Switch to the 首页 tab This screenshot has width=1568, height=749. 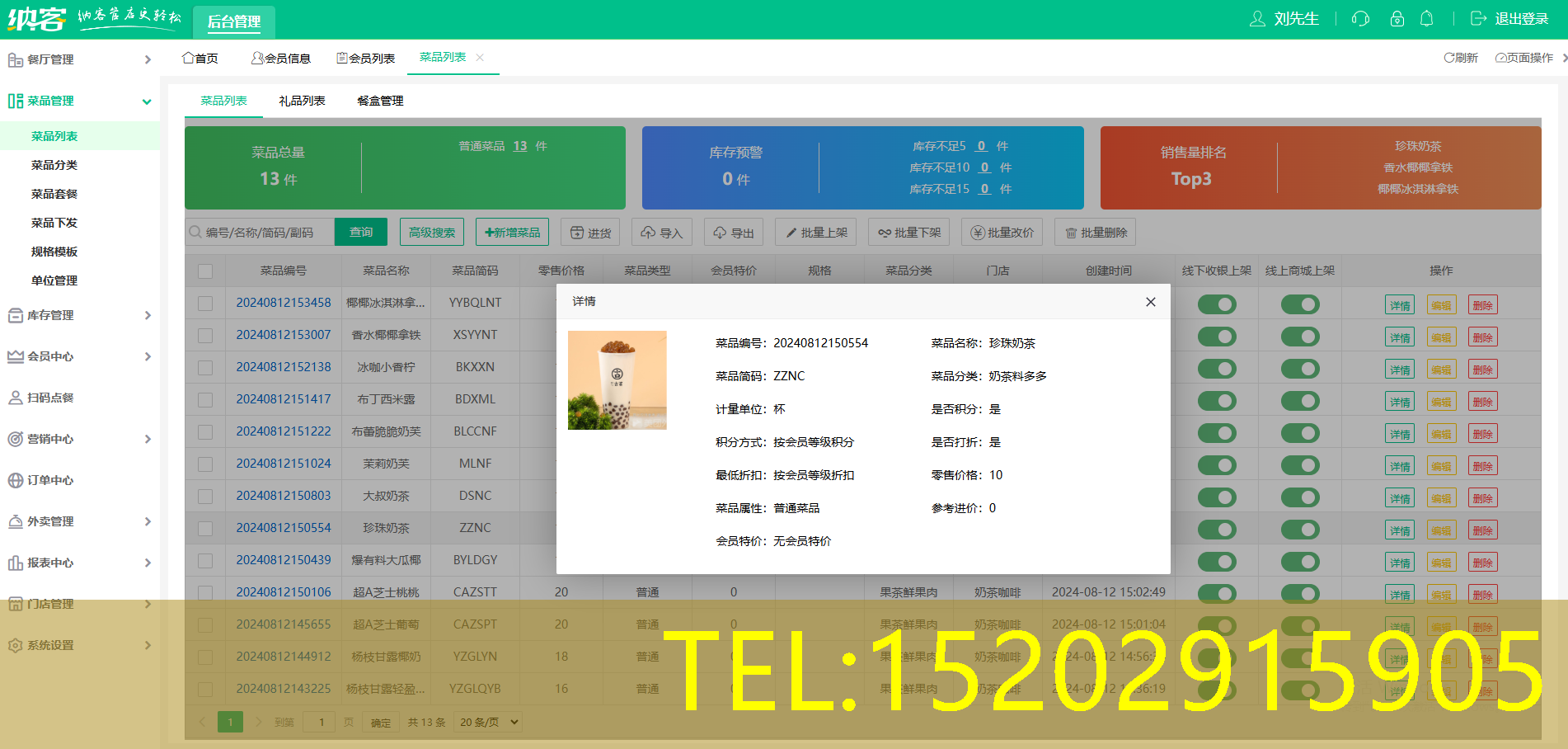(x=200, y=58)
